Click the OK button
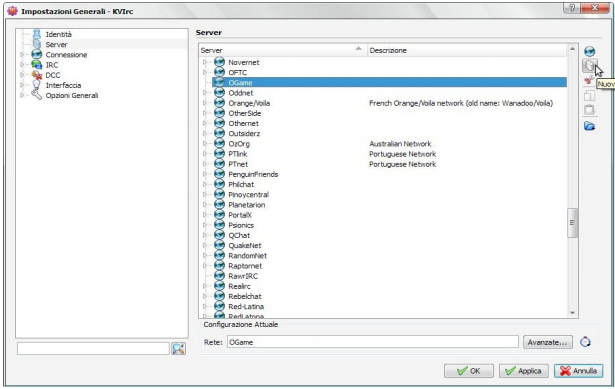The height and width of the screenshot is (389, 615). point(469,371)
